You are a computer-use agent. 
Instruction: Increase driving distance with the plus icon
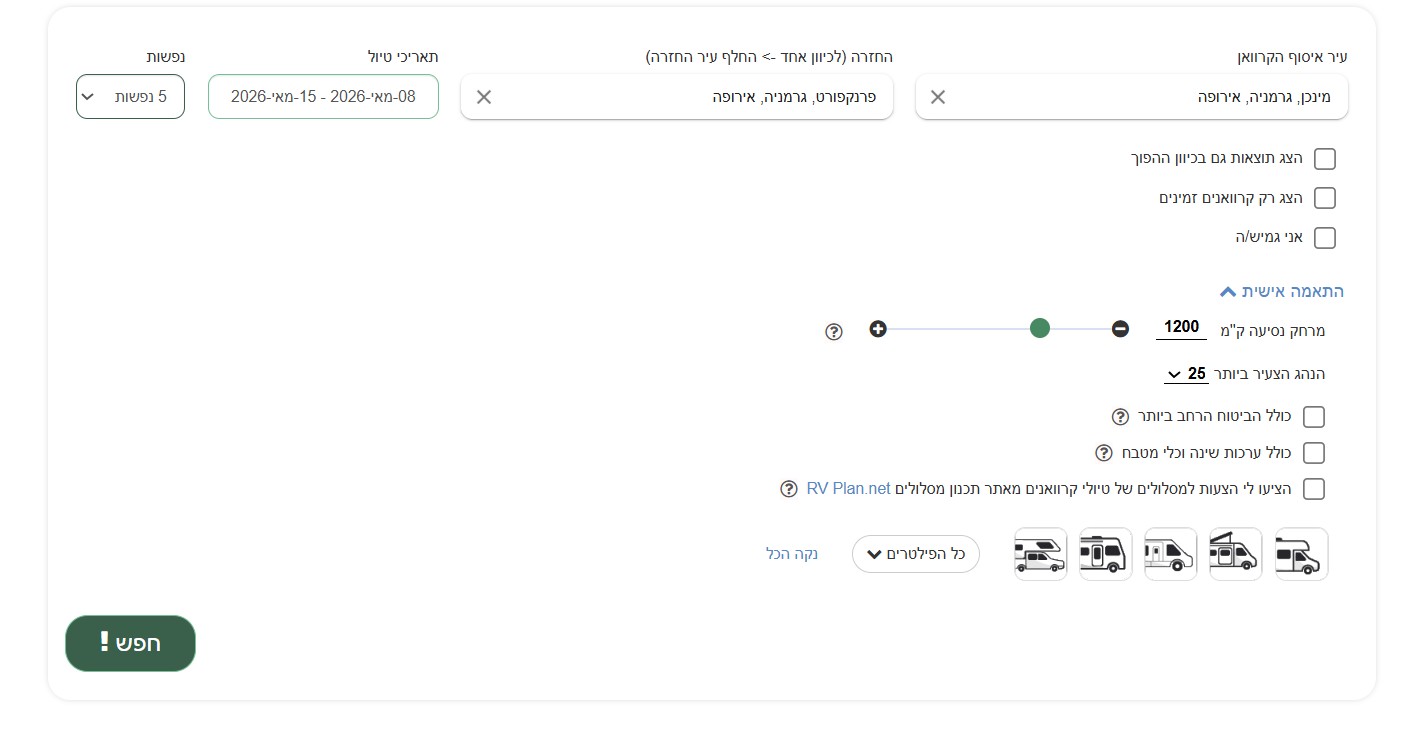(x=878, y=329)
